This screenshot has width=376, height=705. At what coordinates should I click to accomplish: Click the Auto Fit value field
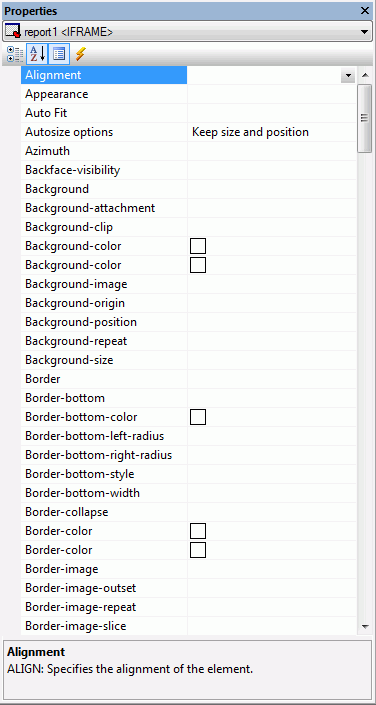[272, 113]
